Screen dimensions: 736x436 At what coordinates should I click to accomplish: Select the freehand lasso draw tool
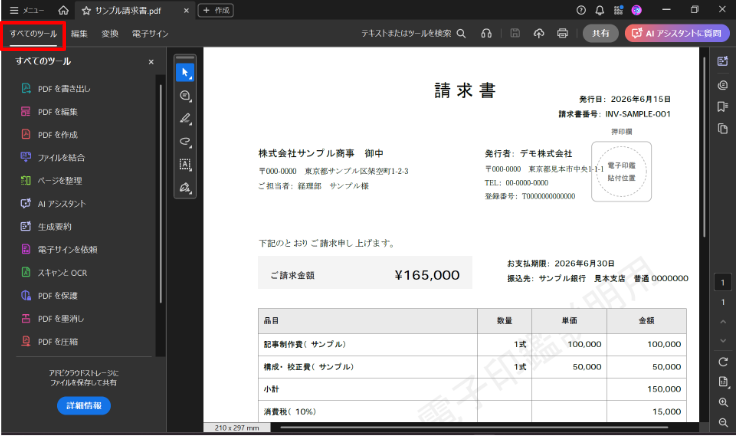(x=185, y=142)
